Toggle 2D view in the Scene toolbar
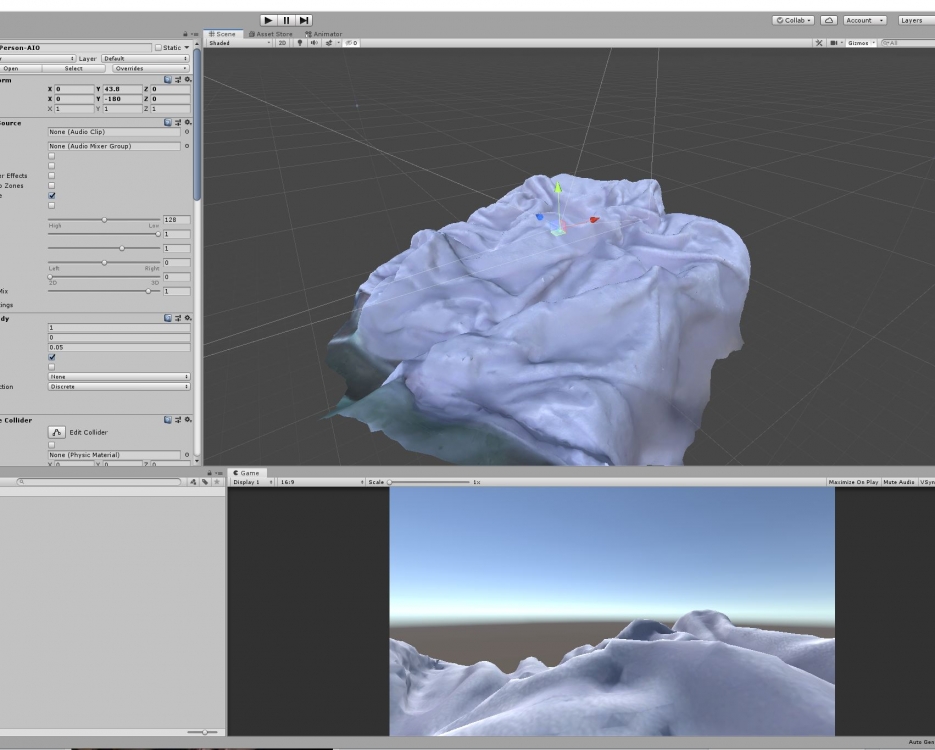 pos(283,43)
